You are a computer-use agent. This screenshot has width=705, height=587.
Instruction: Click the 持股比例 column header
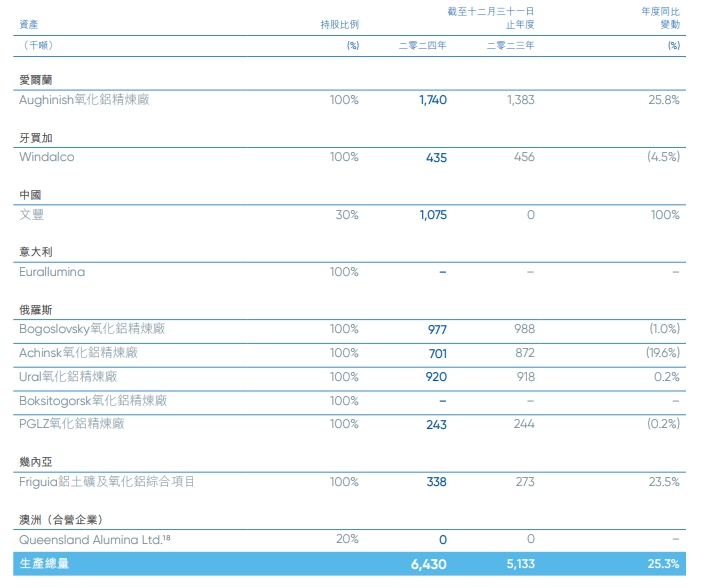(339, 23)
